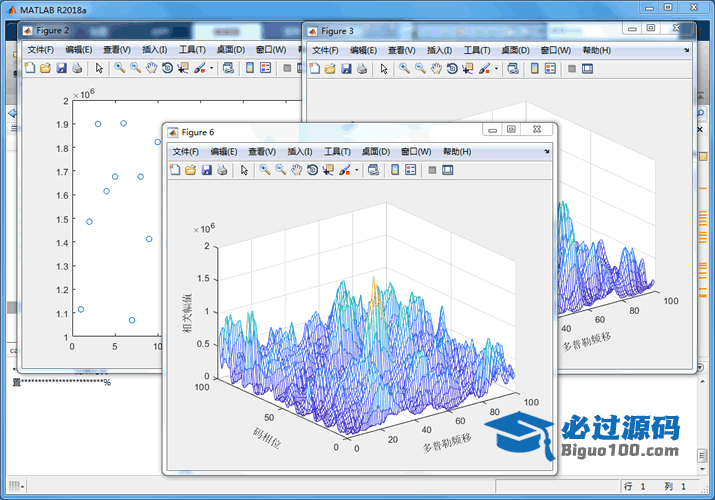Insert Colorbar icon in Figure 6

point(395,170)
